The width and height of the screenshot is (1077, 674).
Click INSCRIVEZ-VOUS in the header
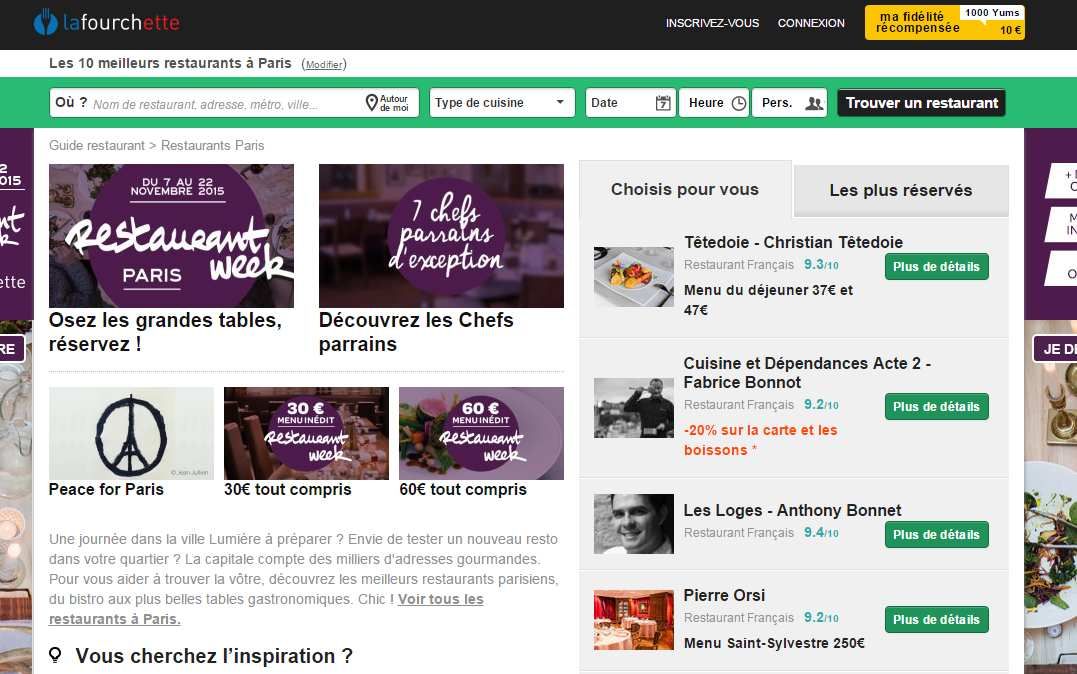coord(712,23)
